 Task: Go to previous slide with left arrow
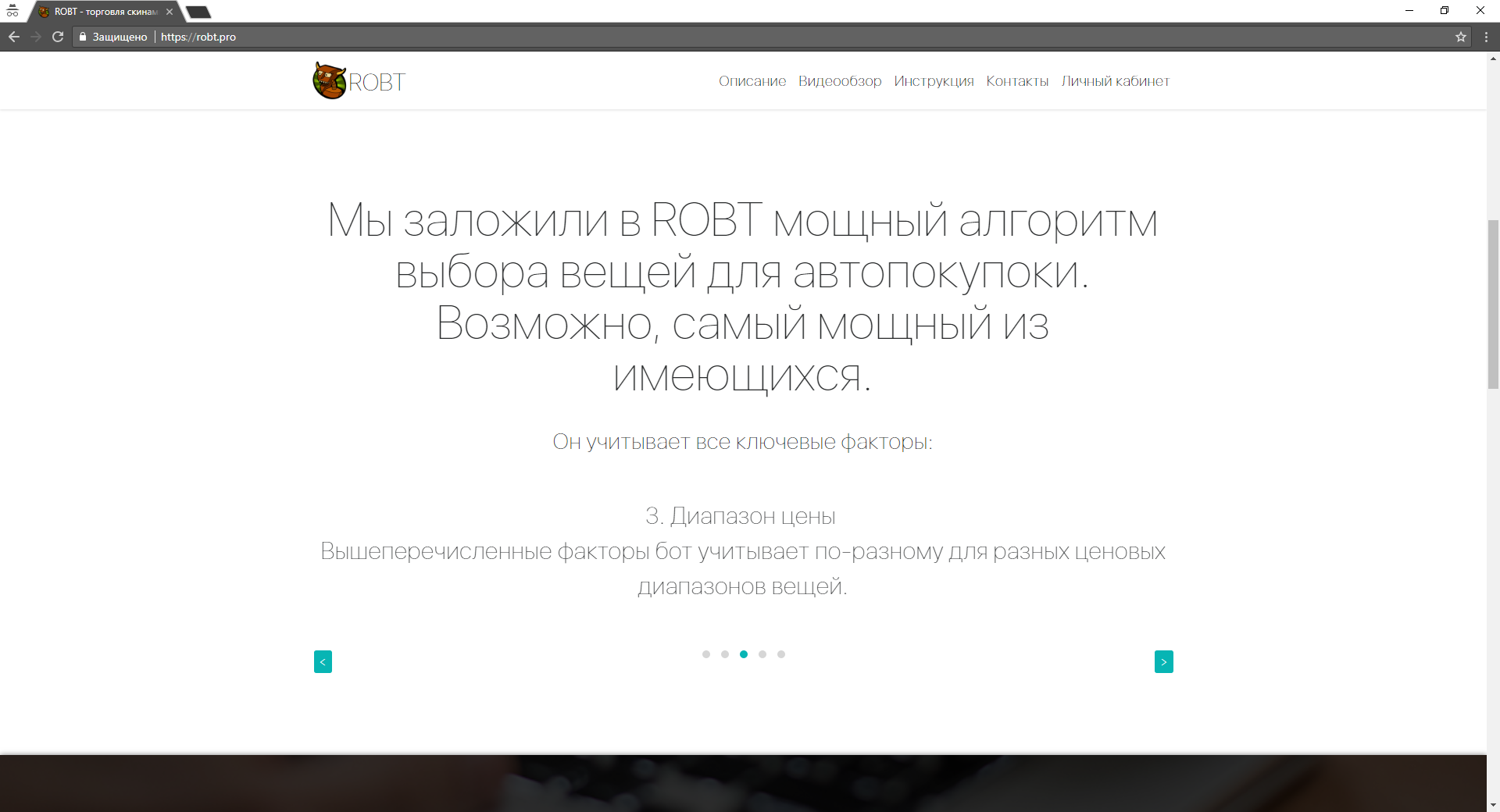(x=323, y=661)
